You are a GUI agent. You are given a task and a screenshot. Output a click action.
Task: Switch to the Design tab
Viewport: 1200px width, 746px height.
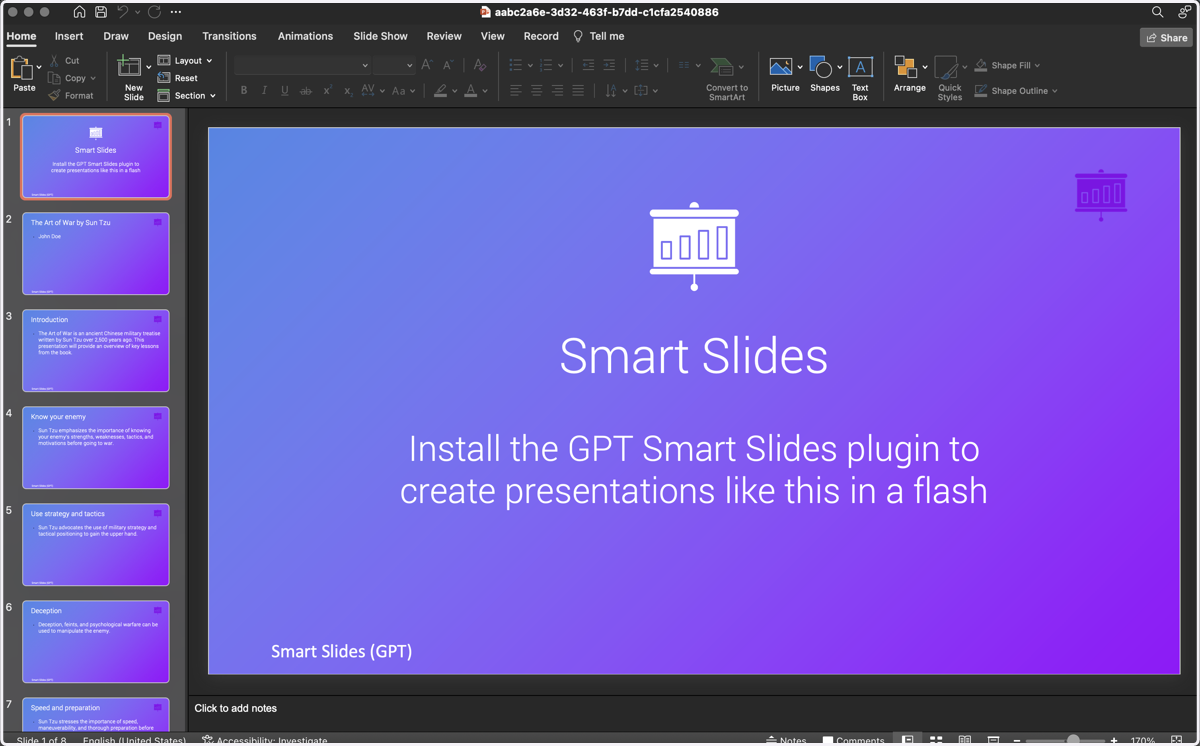click(165, 36)
